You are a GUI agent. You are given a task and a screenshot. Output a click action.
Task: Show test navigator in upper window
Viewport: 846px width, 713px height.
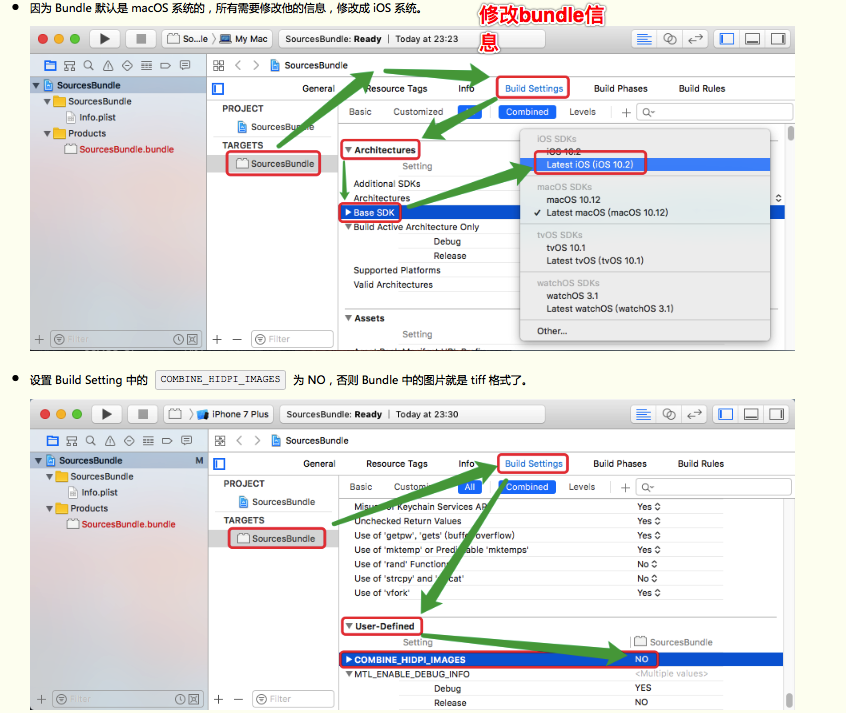[x=127, y=66]
